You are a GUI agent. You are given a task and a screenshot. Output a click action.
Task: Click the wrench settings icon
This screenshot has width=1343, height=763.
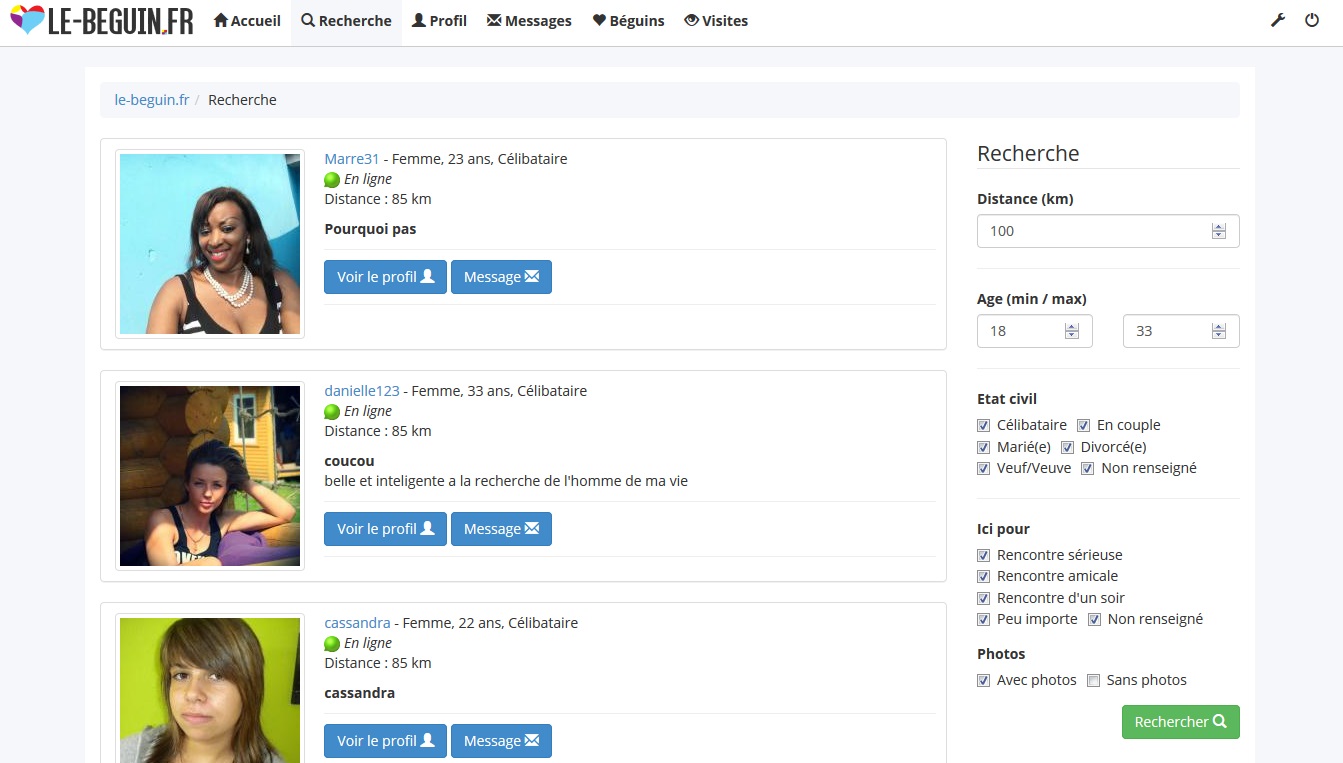pyautogui.click(x=1278, y=20)
